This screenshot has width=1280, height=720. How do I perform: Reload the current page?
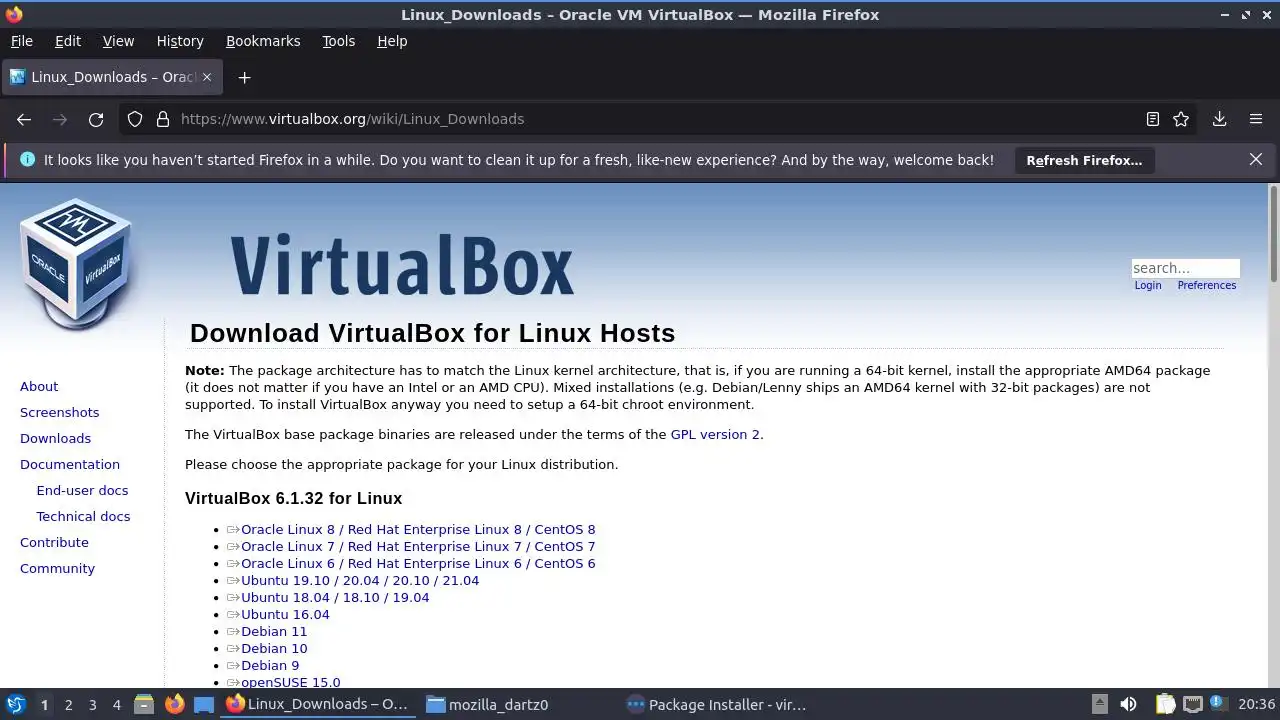pos(96,119)
